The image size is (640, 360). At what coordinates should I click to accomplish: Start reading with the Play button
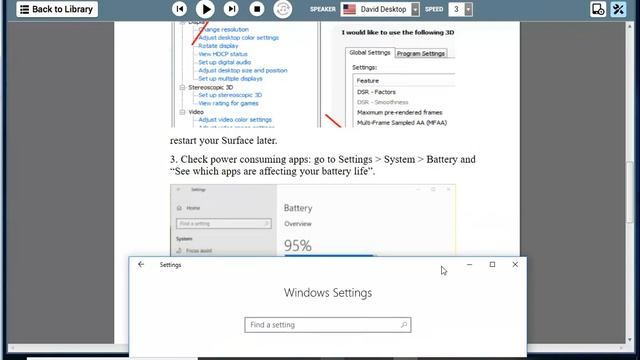pos(205,9)
